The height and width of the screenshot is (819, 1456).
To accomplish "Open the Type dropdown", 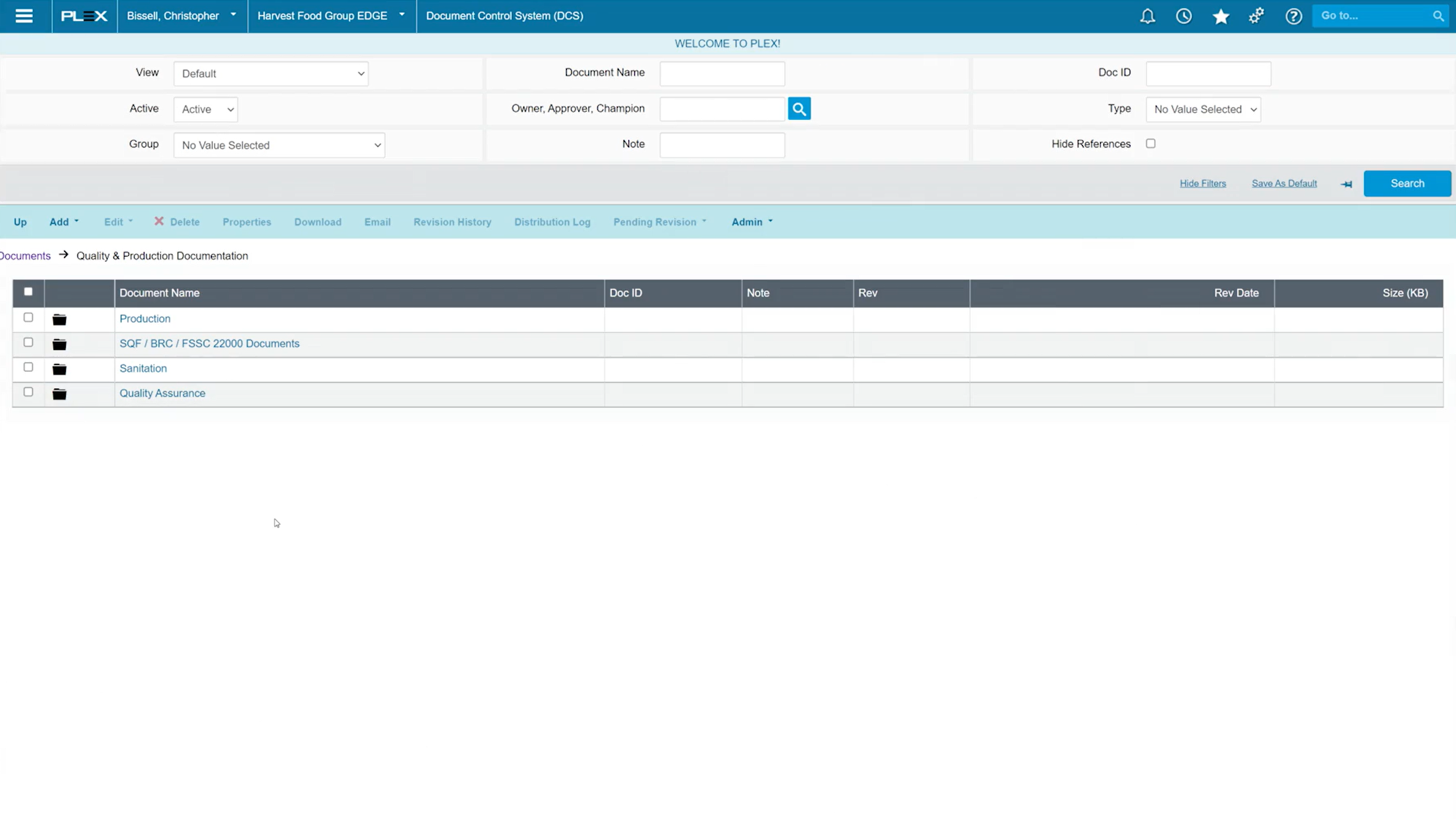I will click(x=1203, y=109).
